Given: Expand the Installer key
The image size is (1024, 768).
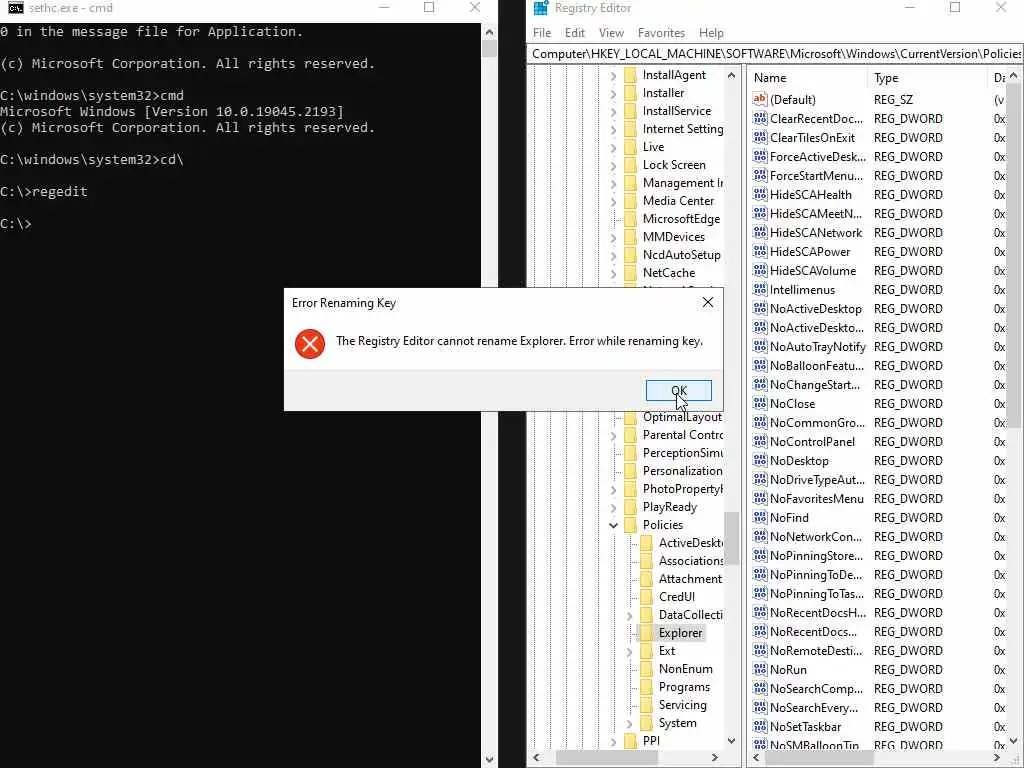Looking at the screenshot, I should click(x=613, y=93).
